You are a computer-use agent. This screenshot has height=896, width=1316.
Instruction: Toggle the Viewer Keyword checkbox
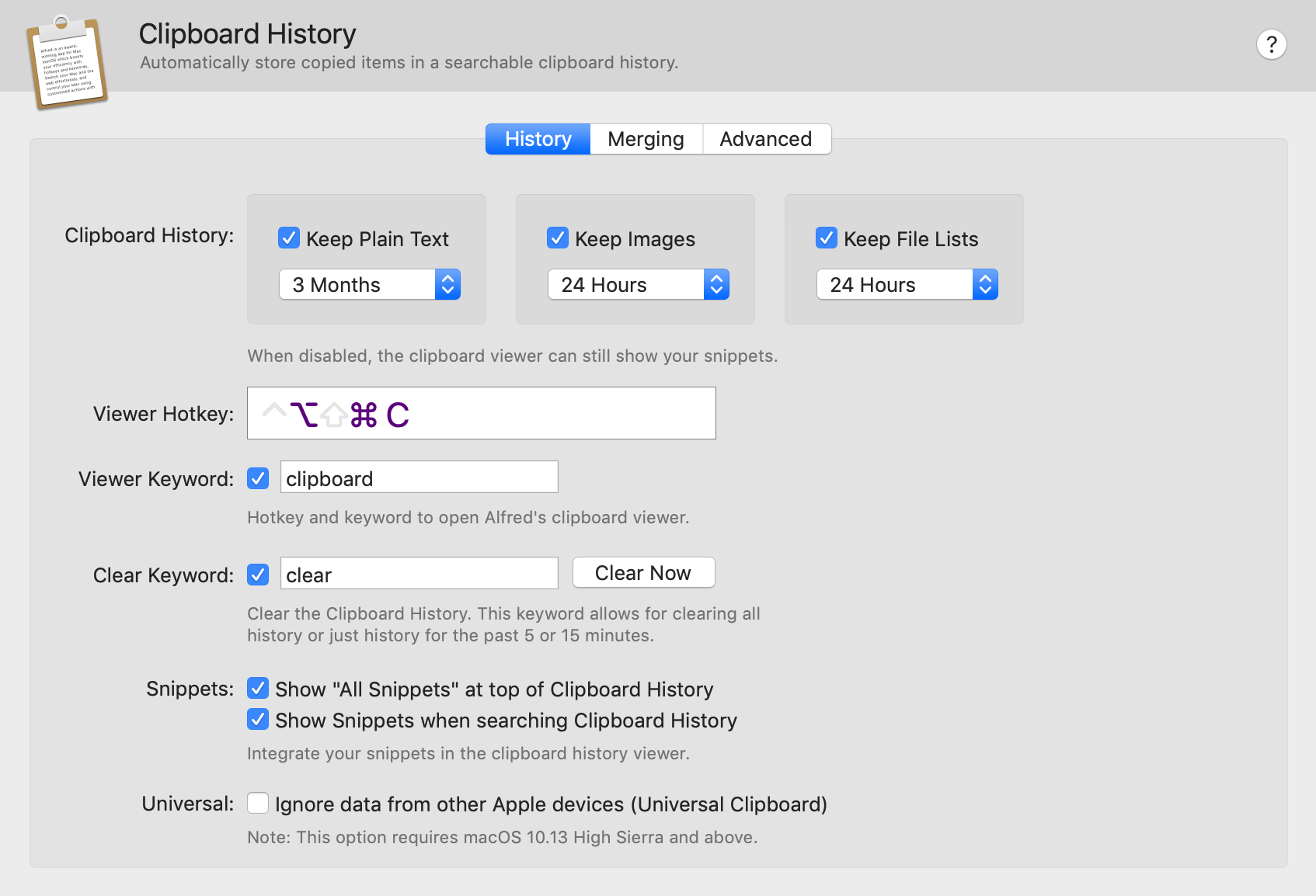tap(257, 478)
